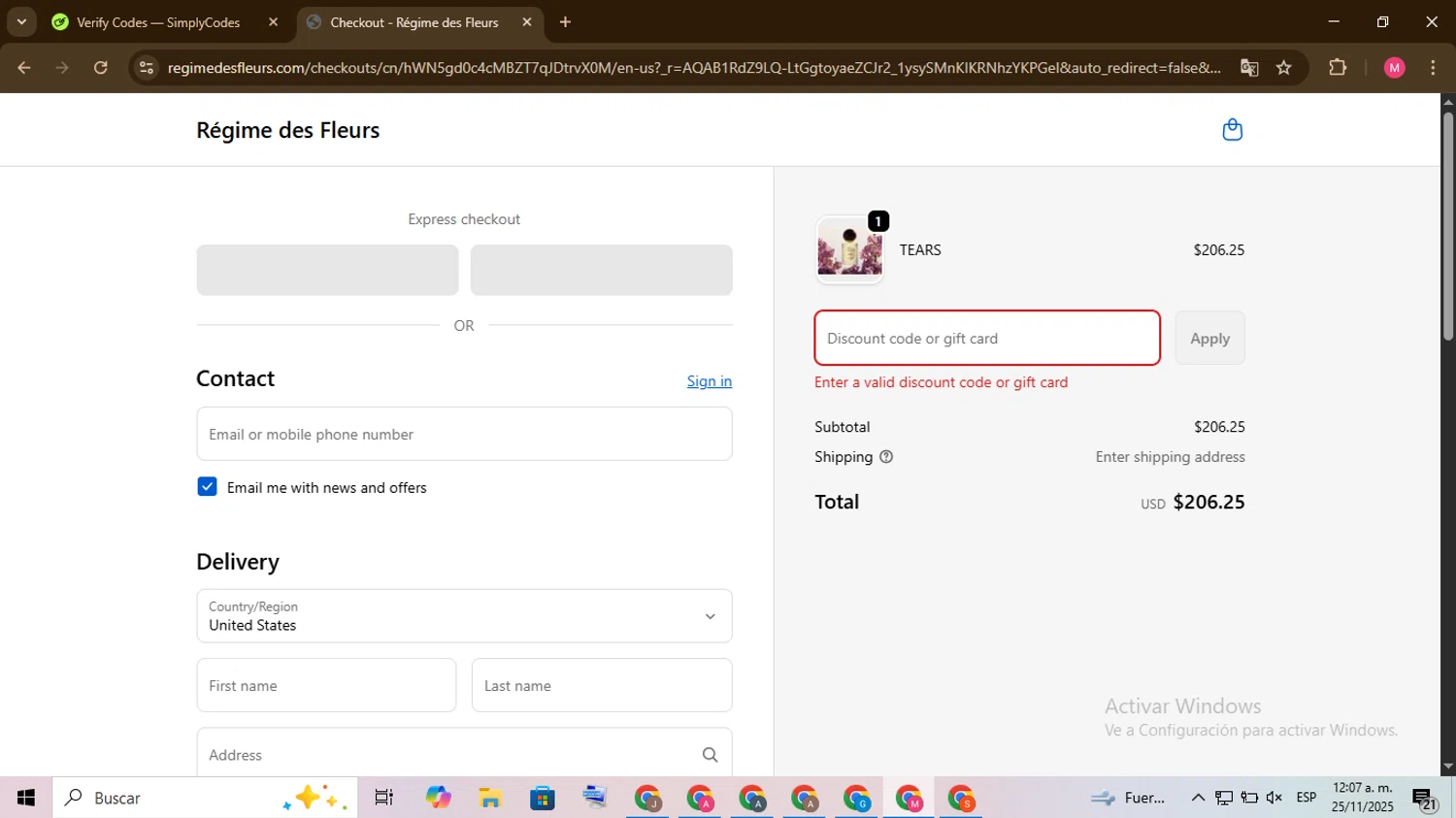Focus the Discount code or gift card field

pos(987,338)
